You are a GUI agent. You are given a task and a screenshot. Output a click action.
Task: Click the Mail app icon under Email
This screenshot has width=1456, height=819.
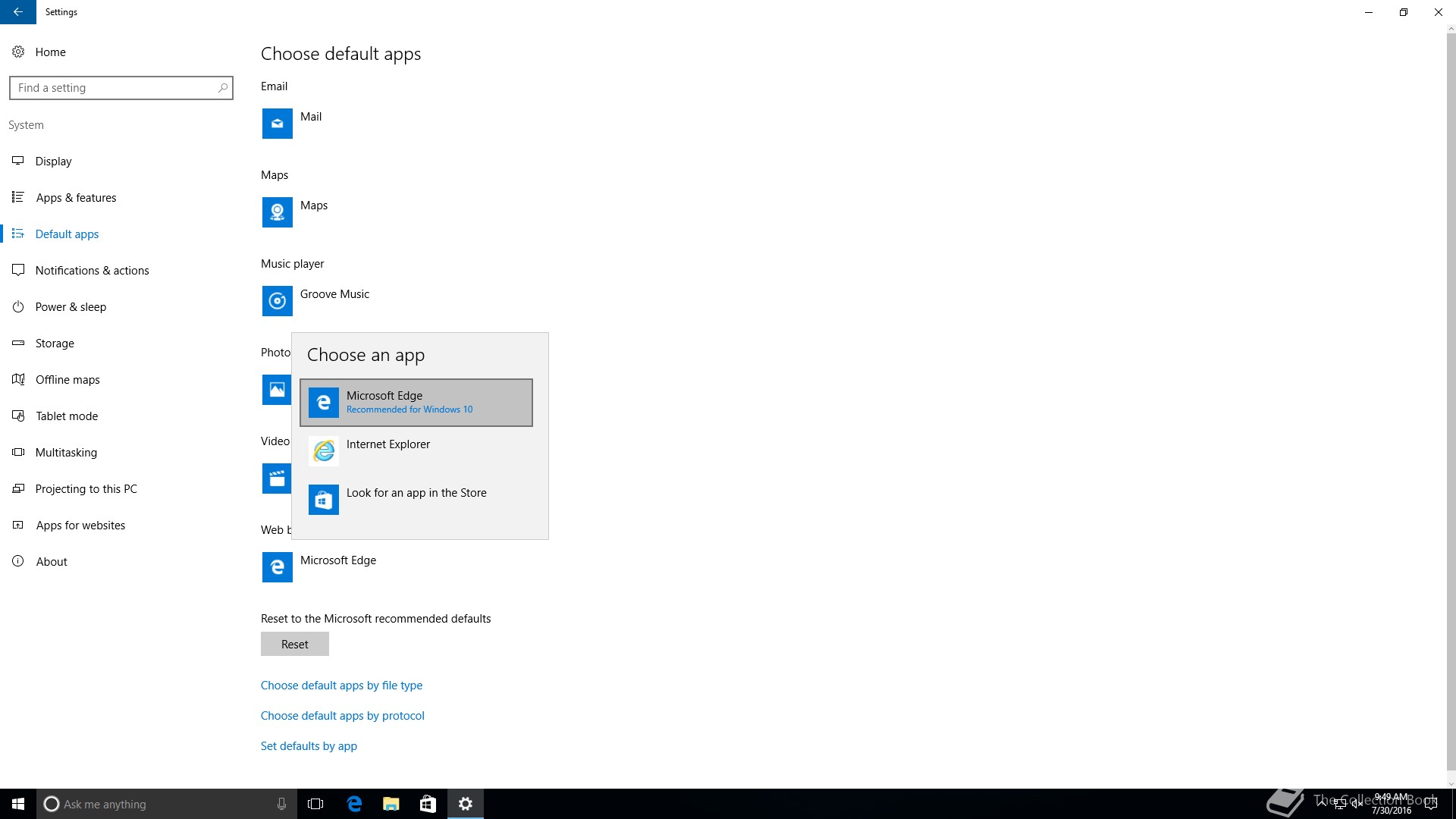click(278, 124)
